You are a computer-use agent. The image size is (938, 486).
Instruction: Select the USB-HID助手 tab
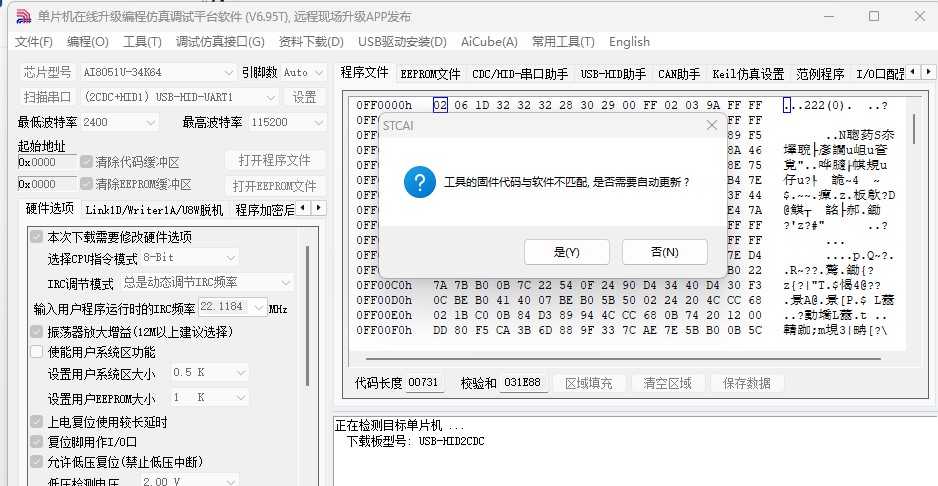(x=614, y=74)
